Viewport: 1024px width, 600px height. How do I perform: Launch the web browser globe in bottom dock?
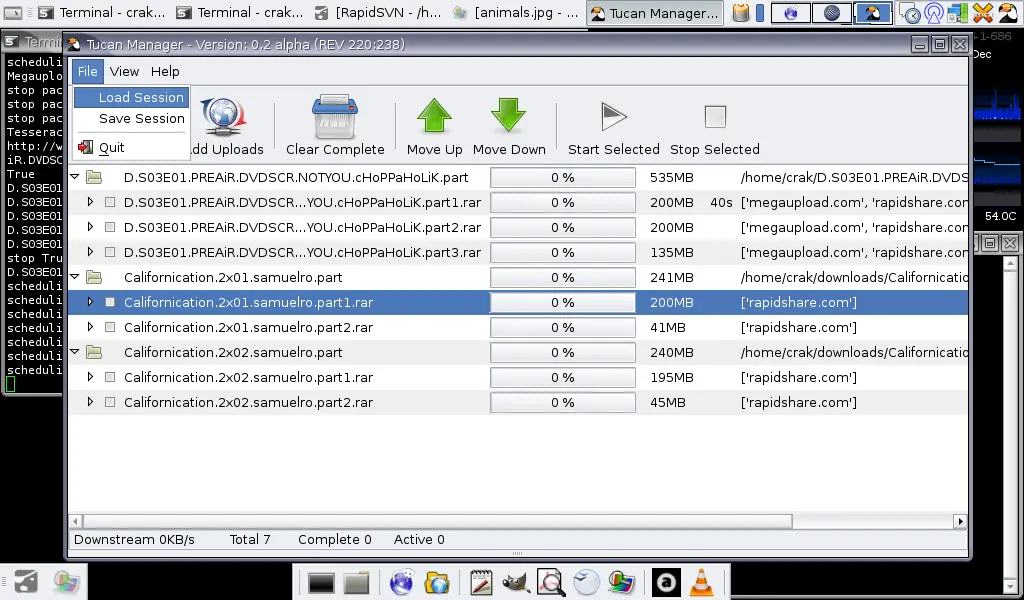[402, 582]
